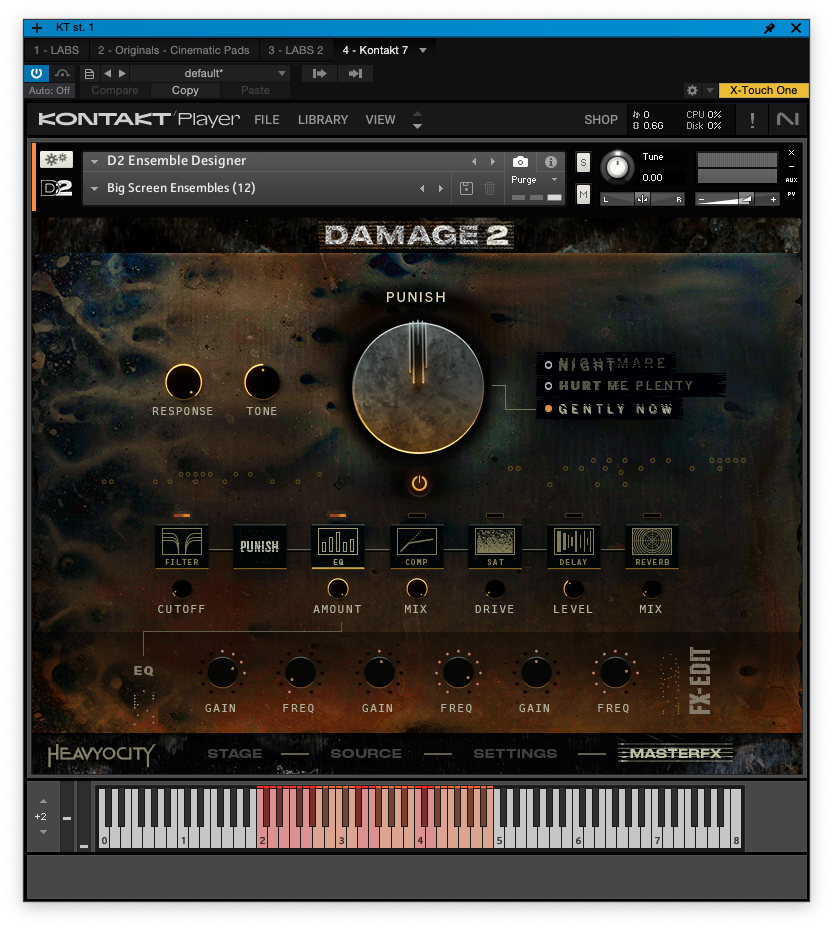
Task: Click the receive MIDI arrow-to-bar icon
Action: (355, 73)
